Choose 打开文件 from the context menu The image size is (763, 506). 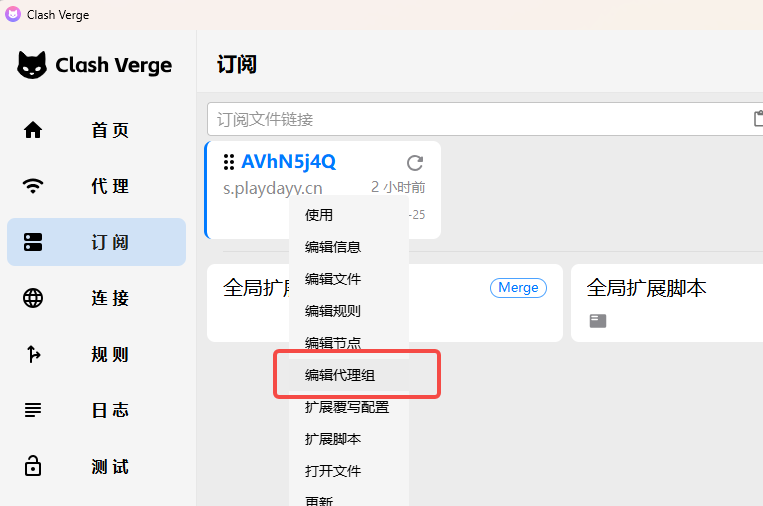tap(349, 471)
